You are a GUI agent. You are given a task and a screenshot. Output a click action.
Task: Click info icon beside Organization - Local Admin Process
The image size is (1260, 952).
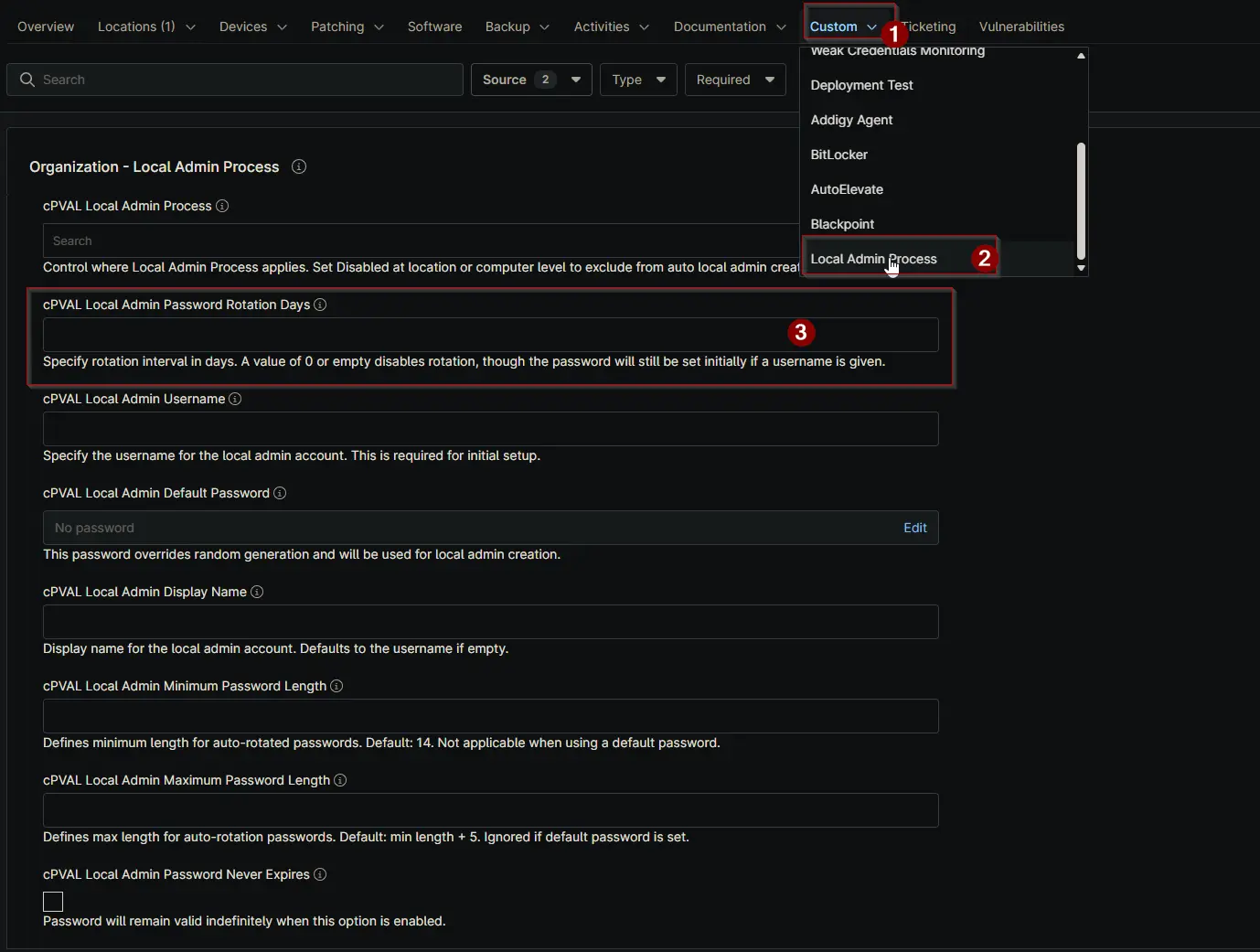(x=299, y=166)
